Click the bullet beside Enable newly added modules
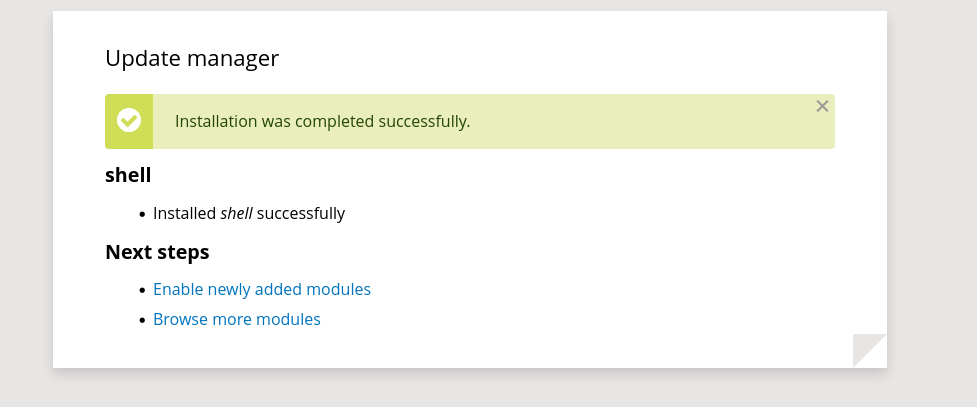Viewport: 977px width, 407px height. click(143, 290)
